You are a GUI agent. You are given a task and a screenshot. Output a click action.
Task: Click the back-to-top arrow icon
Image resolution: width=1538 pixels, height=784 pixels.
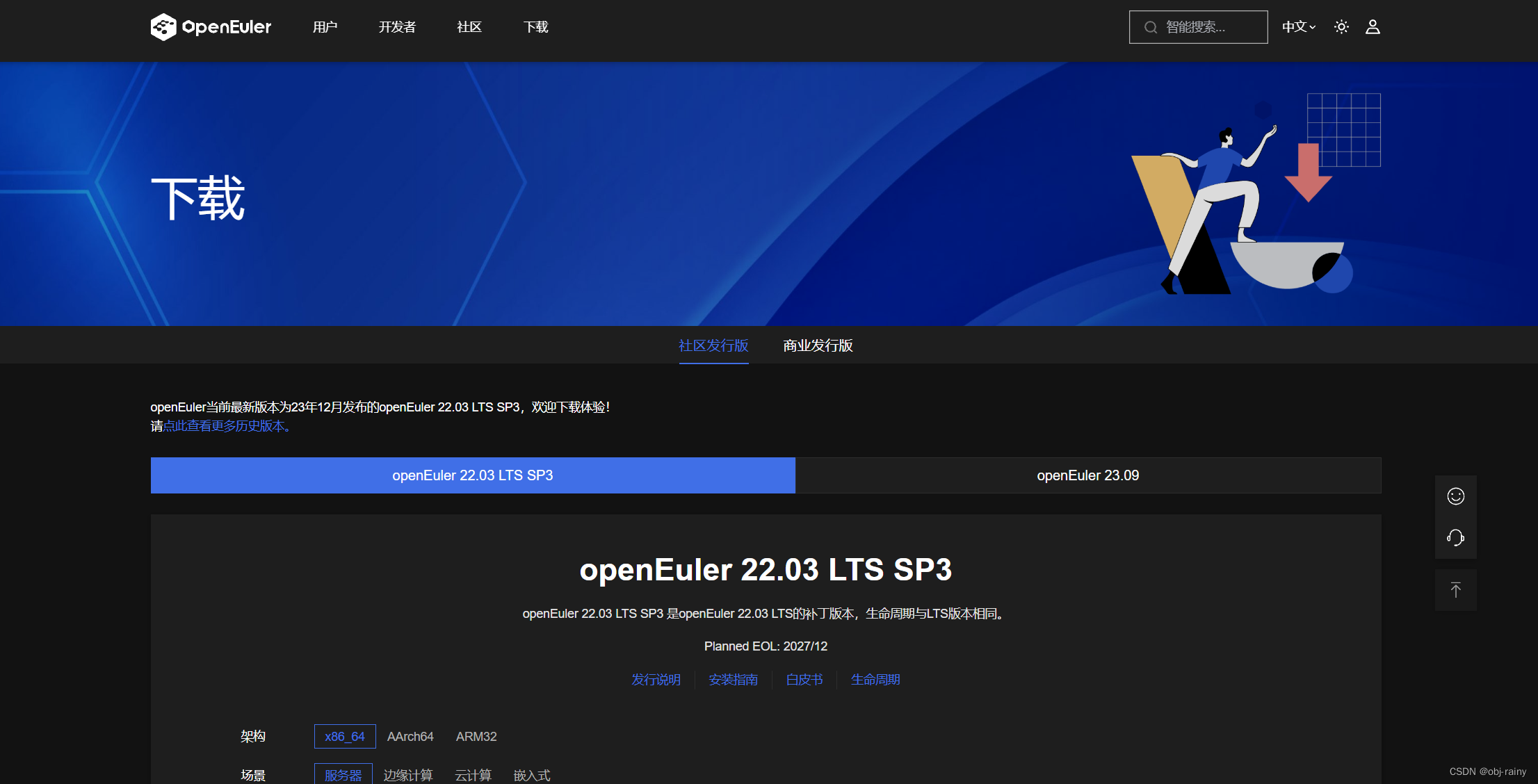pyautogui.click(x=1455, y=589)
